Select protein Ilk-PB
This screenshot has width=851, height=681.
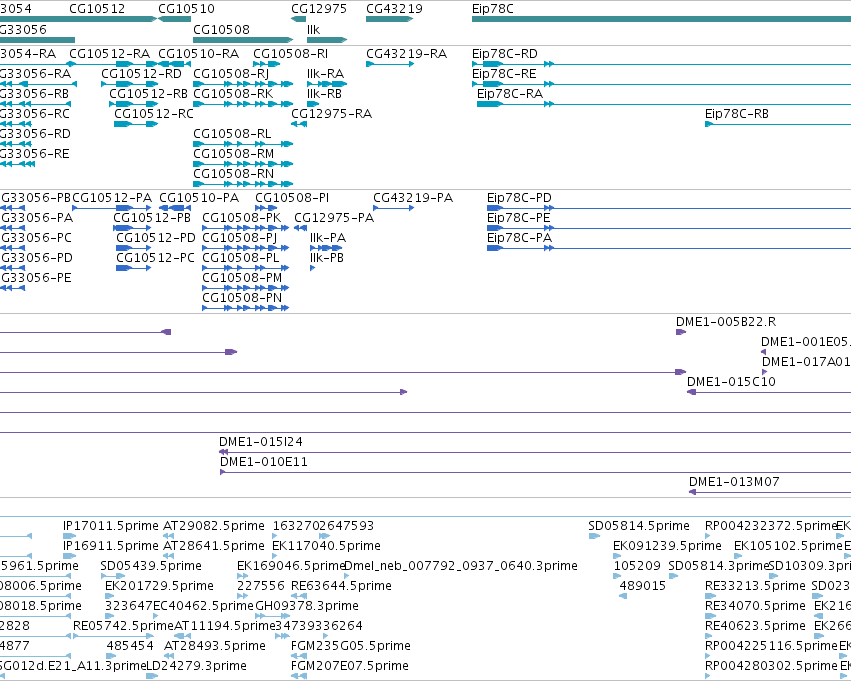pos(327,258)
